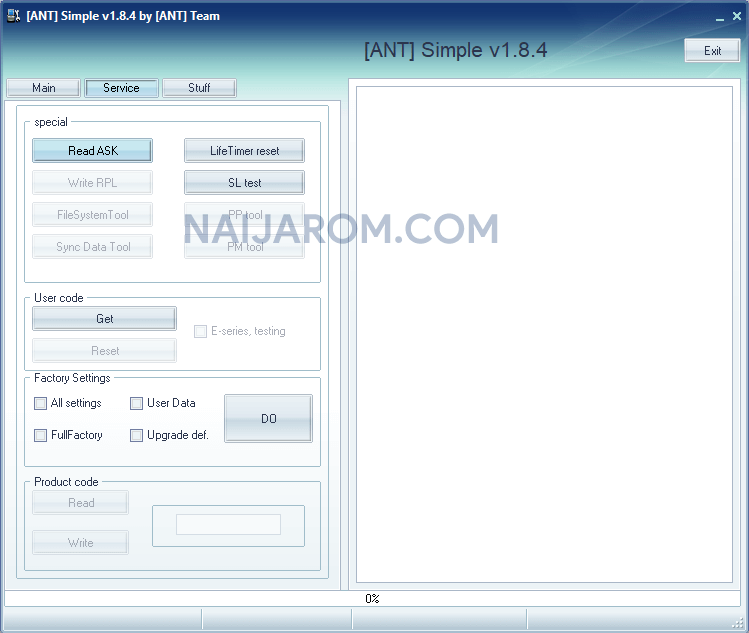Focus the Product code input field
The image size is (749, 633).
point(228,525)
